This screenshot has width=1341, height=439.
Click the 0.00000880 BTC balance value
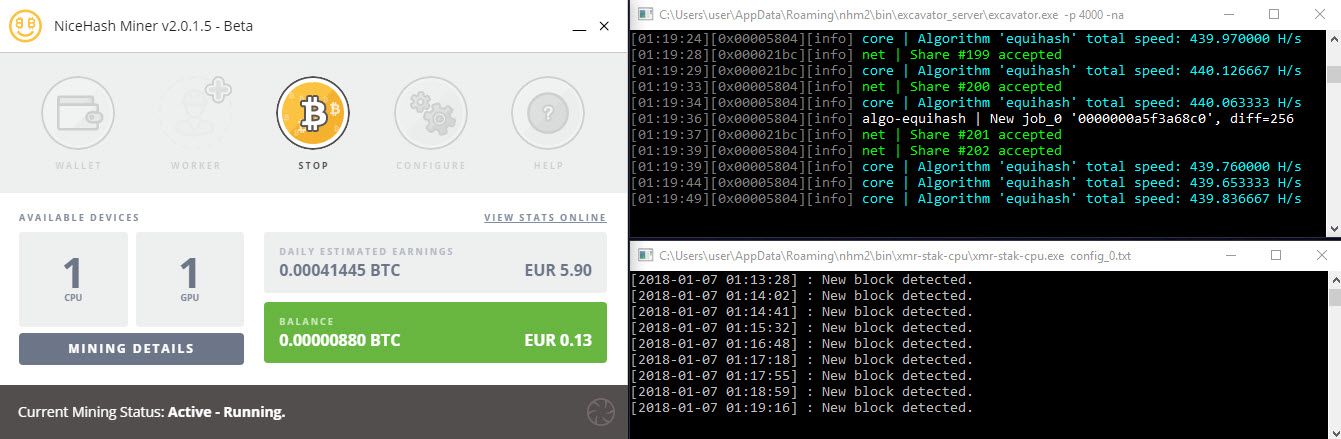[339, 341]
